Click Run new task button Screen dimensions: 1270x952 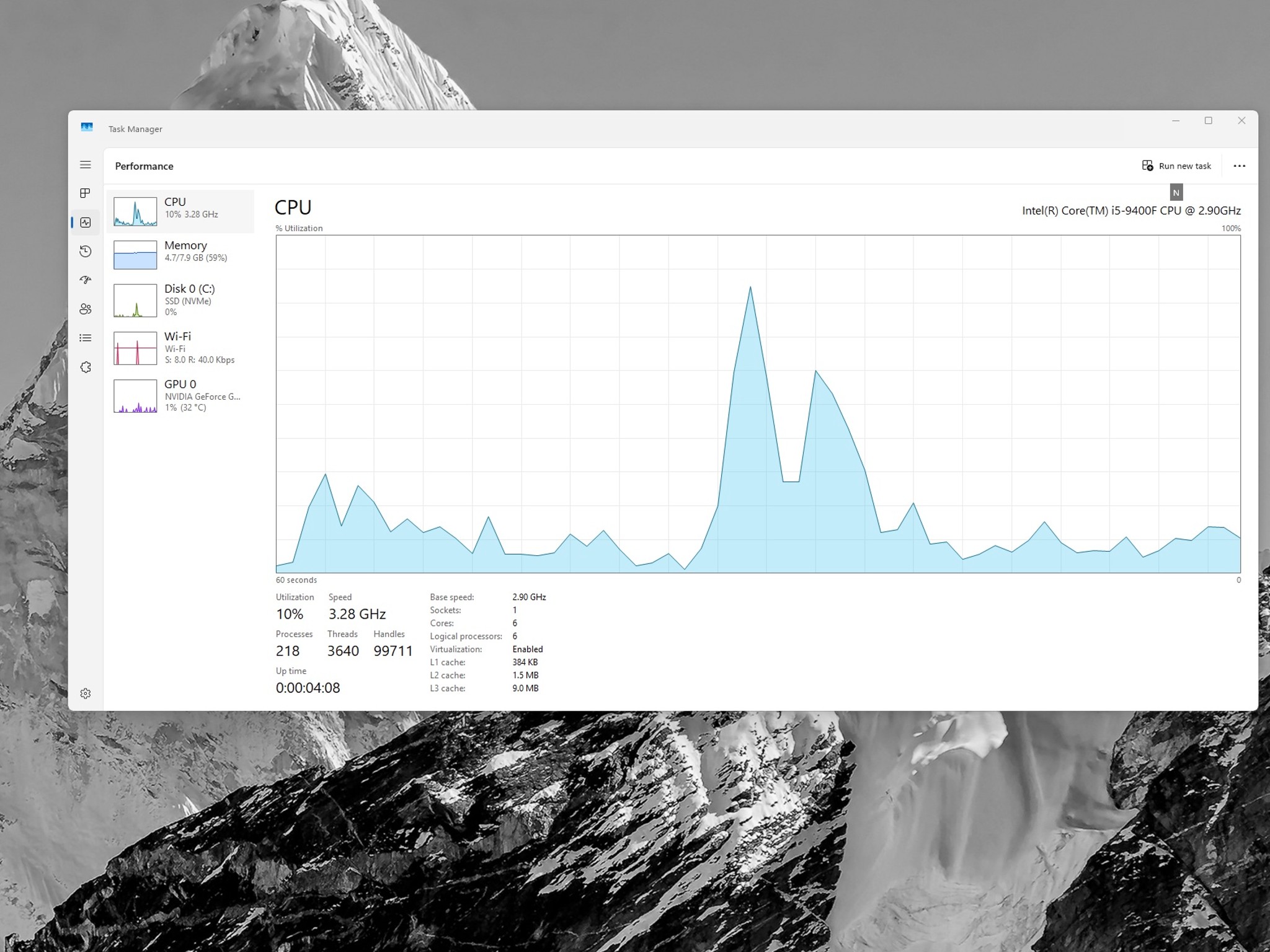(1176, 166)
